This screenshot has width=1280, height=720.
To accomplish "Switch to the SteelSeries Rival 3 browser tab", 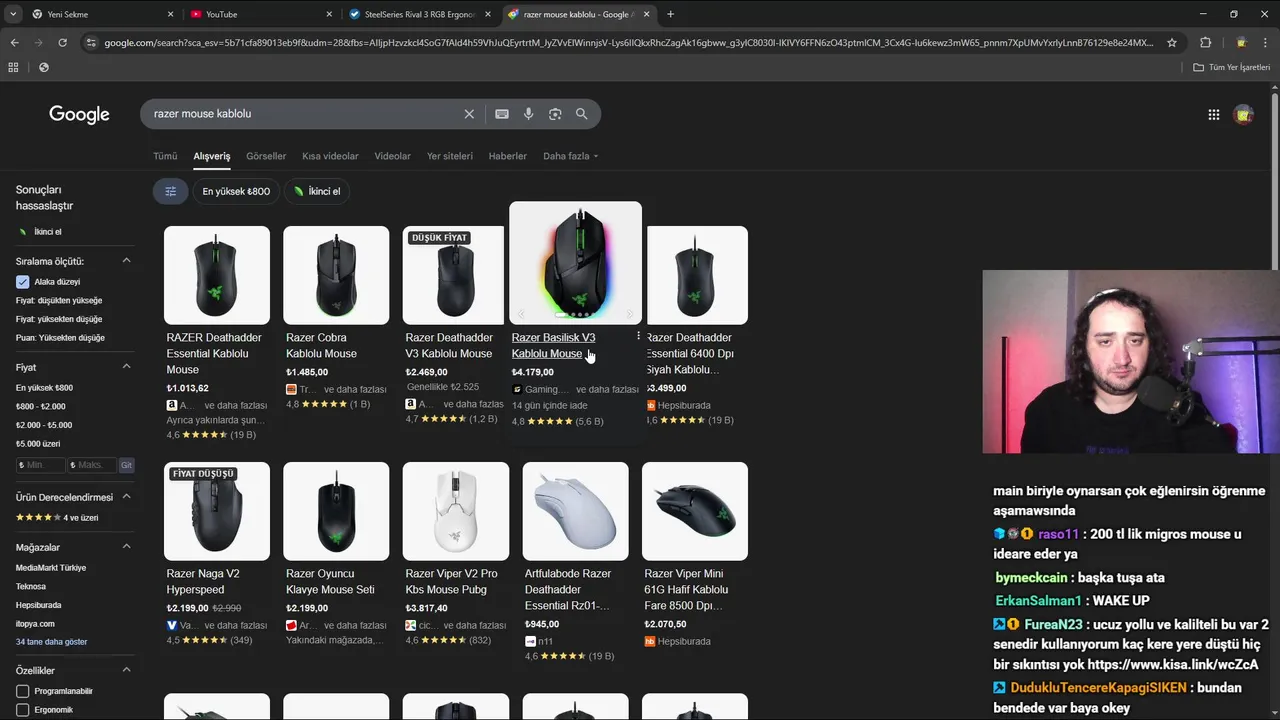I will click(x=418, y=14).
